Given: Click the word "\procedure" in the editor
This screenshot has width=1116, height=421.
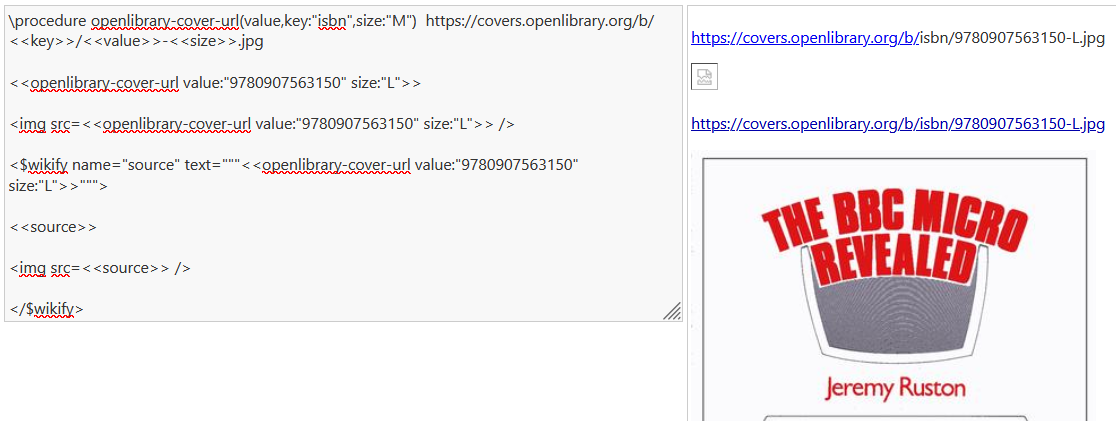Looking at the screenshot, I should [x=47, y=22].
